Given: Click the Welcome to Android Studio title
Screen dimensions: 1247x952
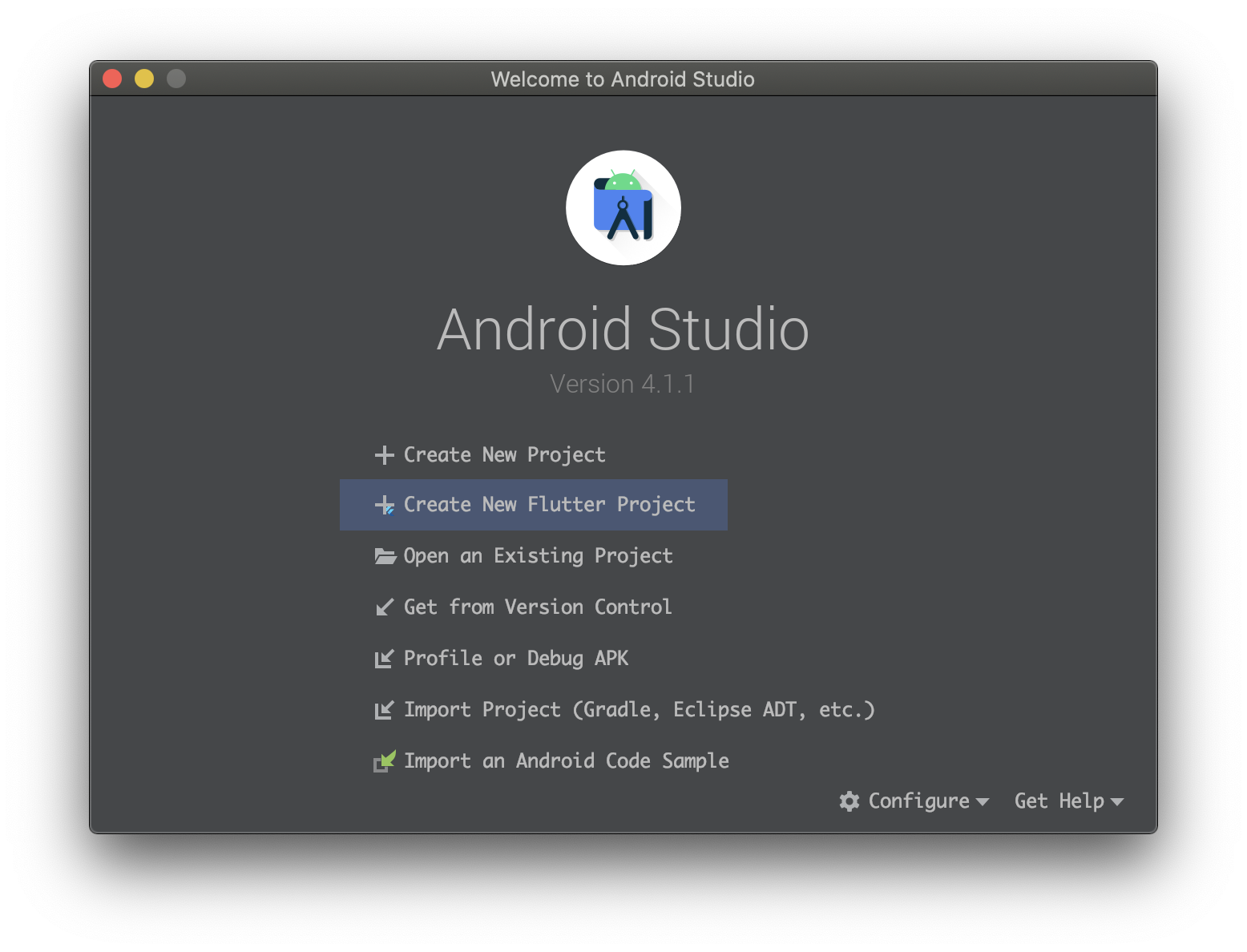Looking at the screenshot, I should tap(623, 79).
